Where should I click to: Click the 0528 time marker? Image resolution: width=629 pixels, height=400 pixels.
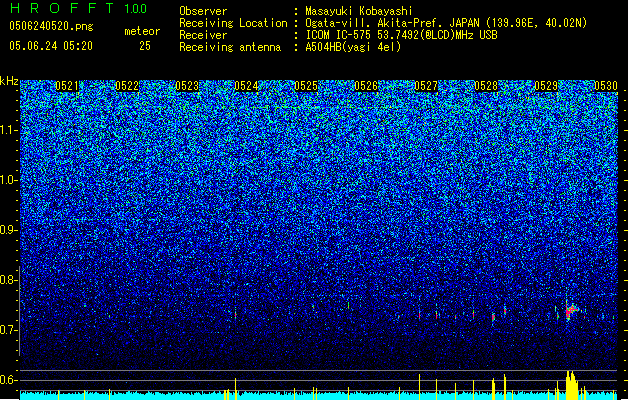[486, 86]
